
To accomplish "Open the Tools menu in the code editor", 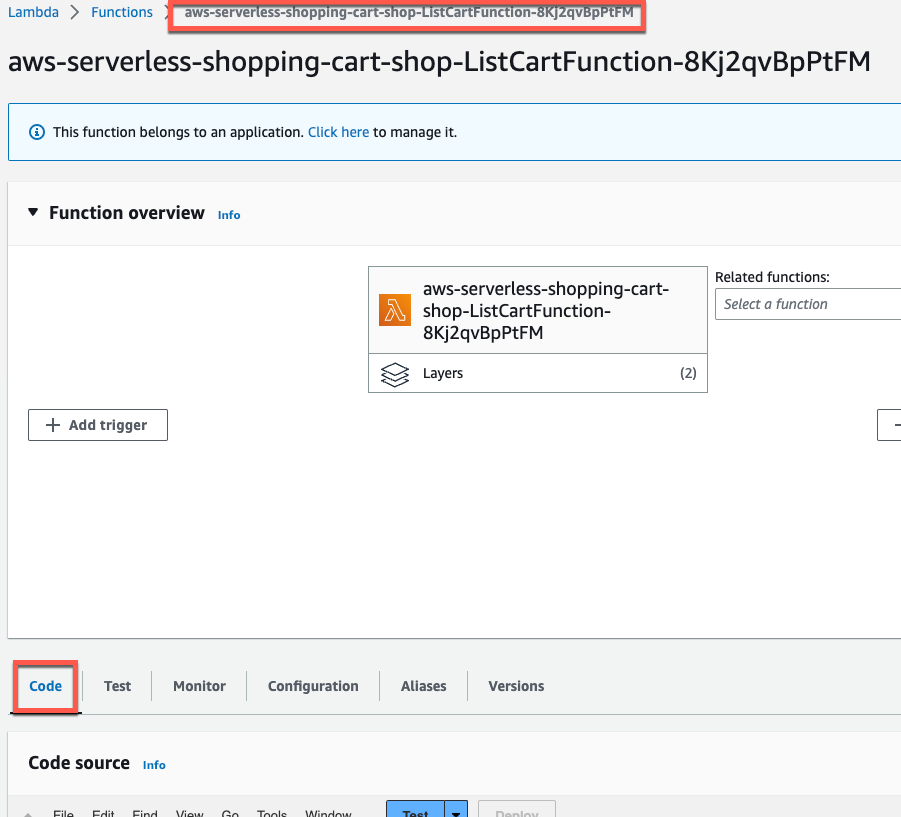I will pyautogui.click(x=272, y=812).
